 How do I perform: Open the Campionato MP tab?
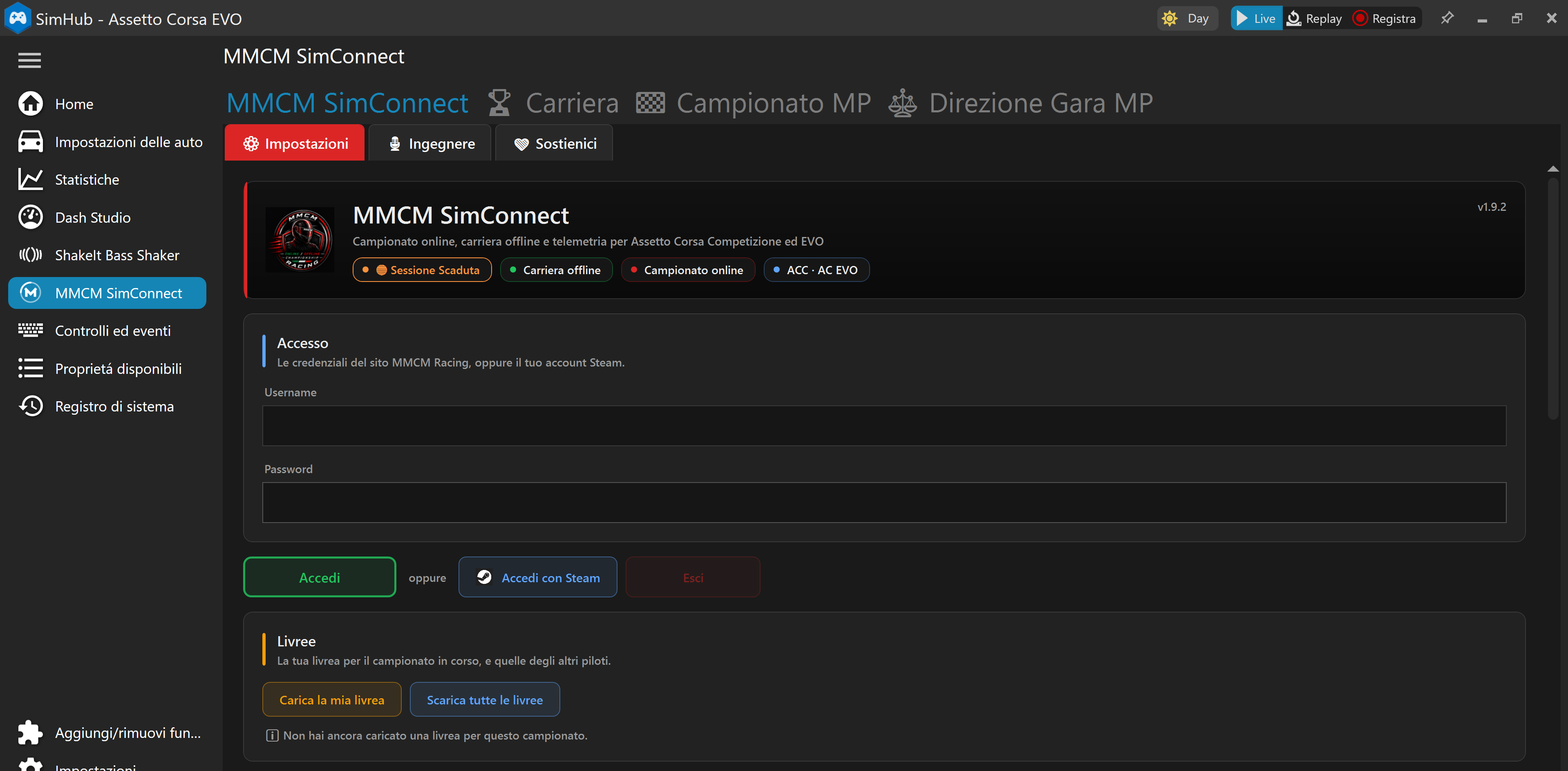[x=754, y=103]
